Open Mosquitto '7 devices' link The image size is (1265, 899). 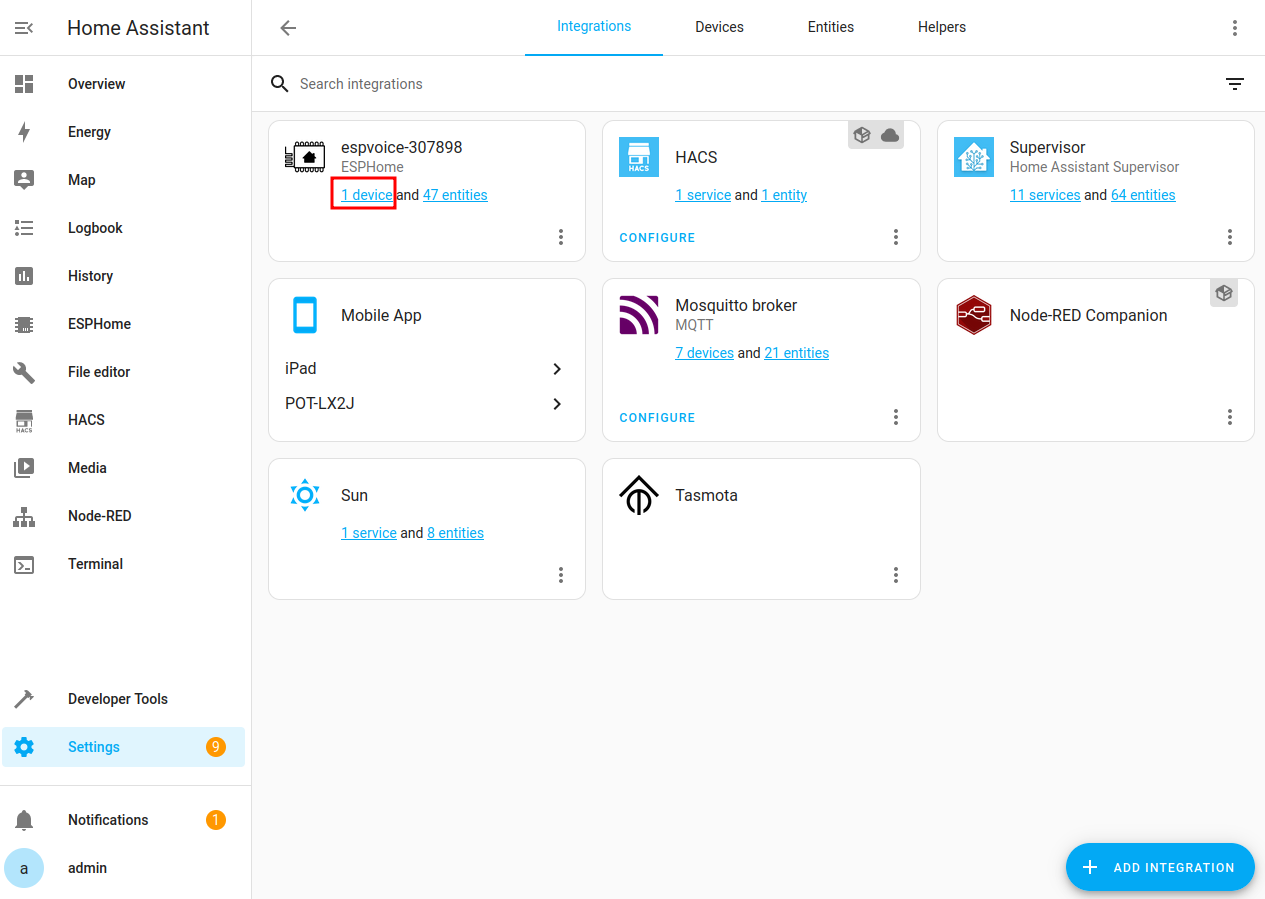(704, 353)
